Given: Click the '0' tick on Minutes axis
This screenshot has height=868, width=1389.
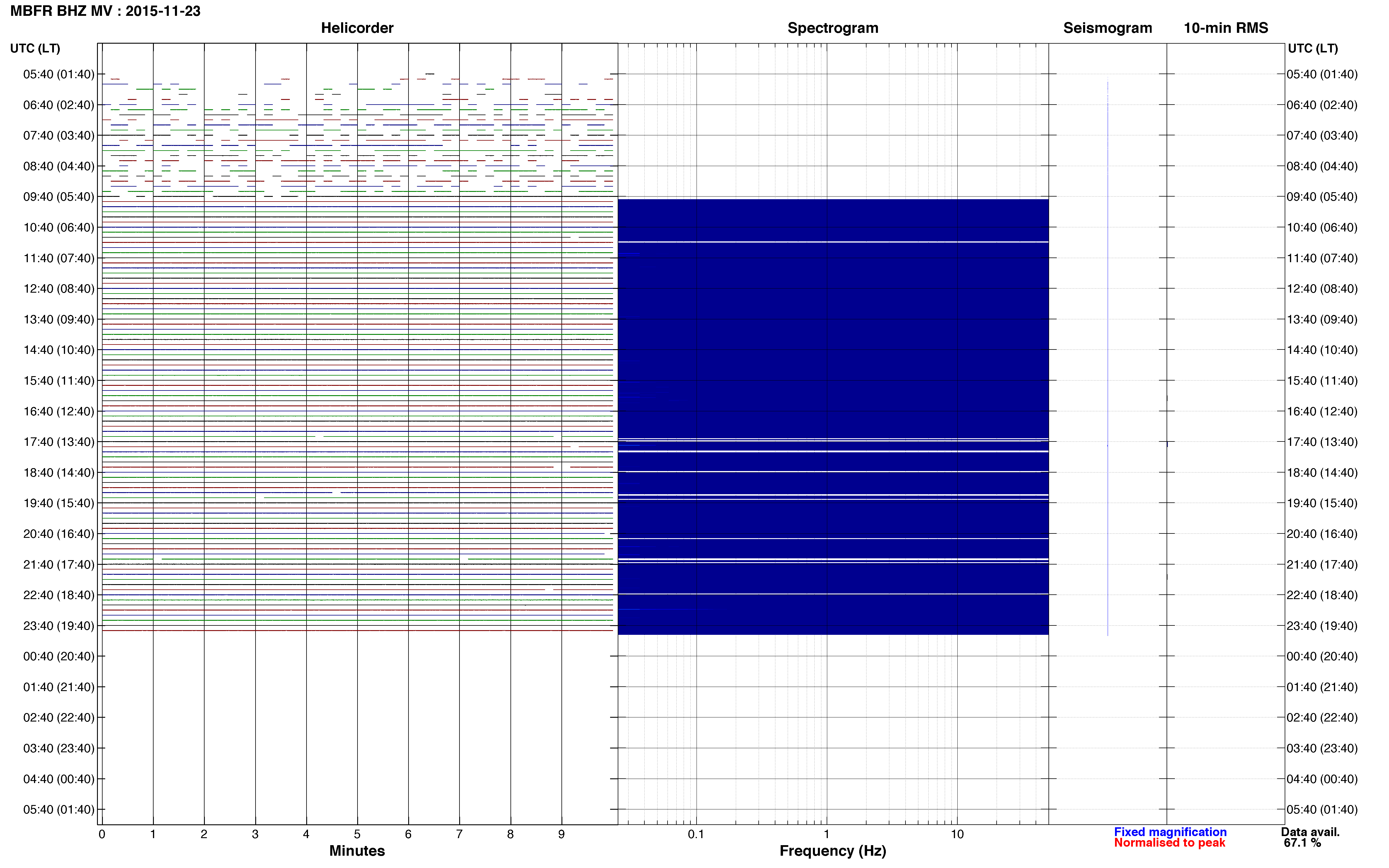Looking at the screenshot, I should tap(102, 834).
